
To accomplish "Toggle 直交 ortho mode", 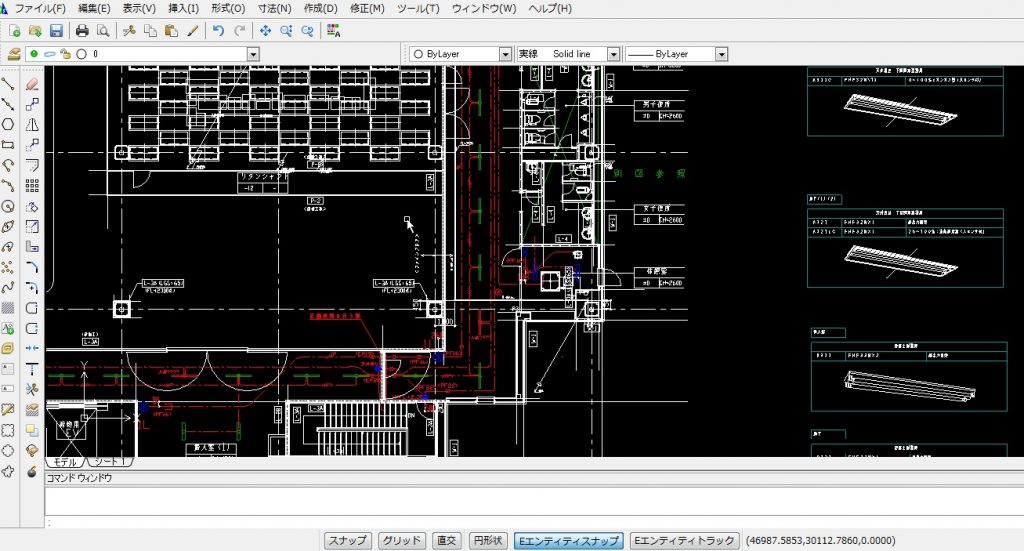I will pyautogui.click(x=447, y=540).
